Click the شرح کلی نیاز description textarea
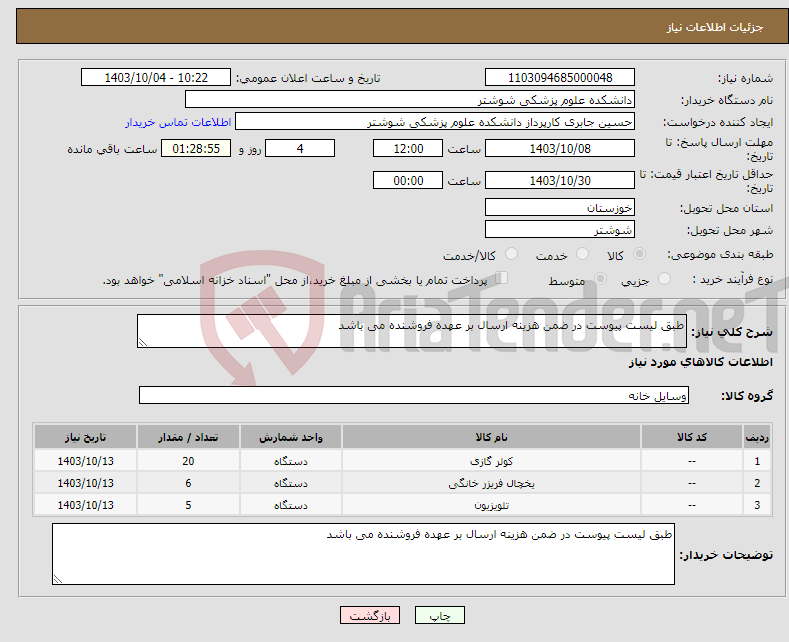789x642 pixels. point(412,331)
